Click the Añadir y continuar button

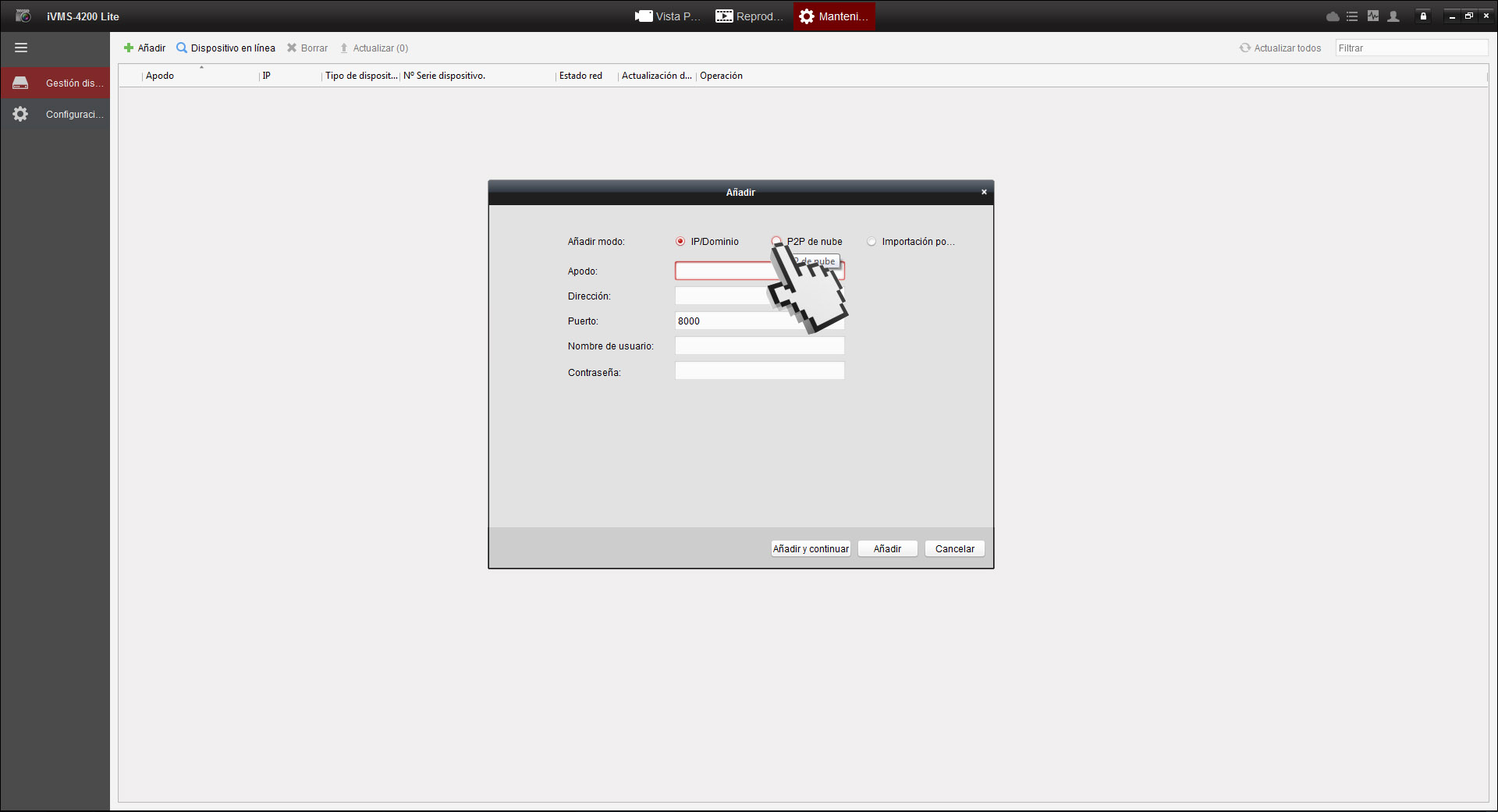coord(811,548)
